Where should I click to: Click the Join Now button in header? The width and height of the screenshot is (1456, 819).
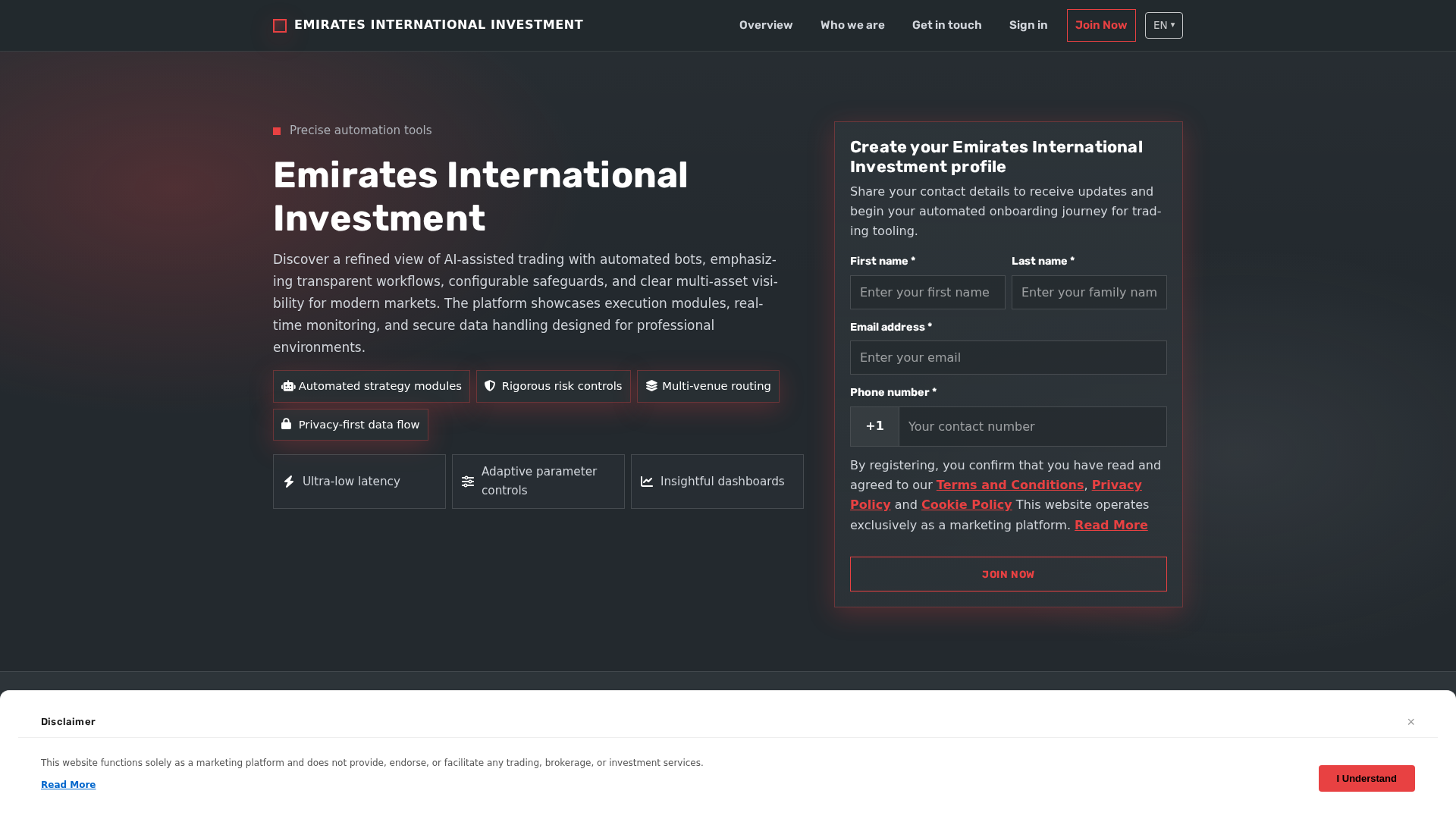(1101, 25)
